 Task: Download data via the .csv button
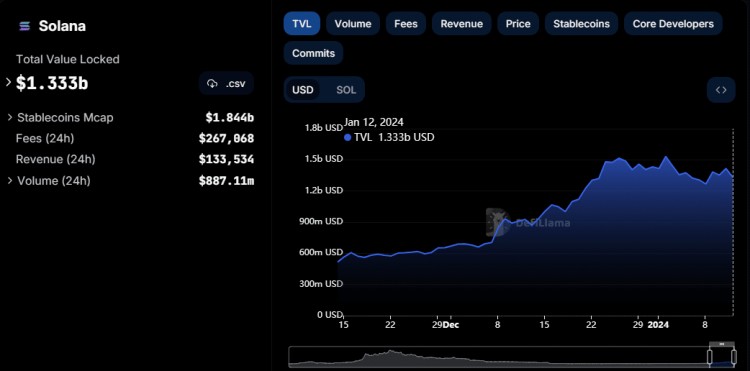coord(226,84)
